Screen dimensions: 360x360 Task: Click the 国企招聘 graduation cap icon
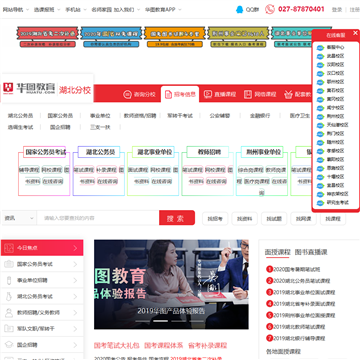click(x=9, y=345)
